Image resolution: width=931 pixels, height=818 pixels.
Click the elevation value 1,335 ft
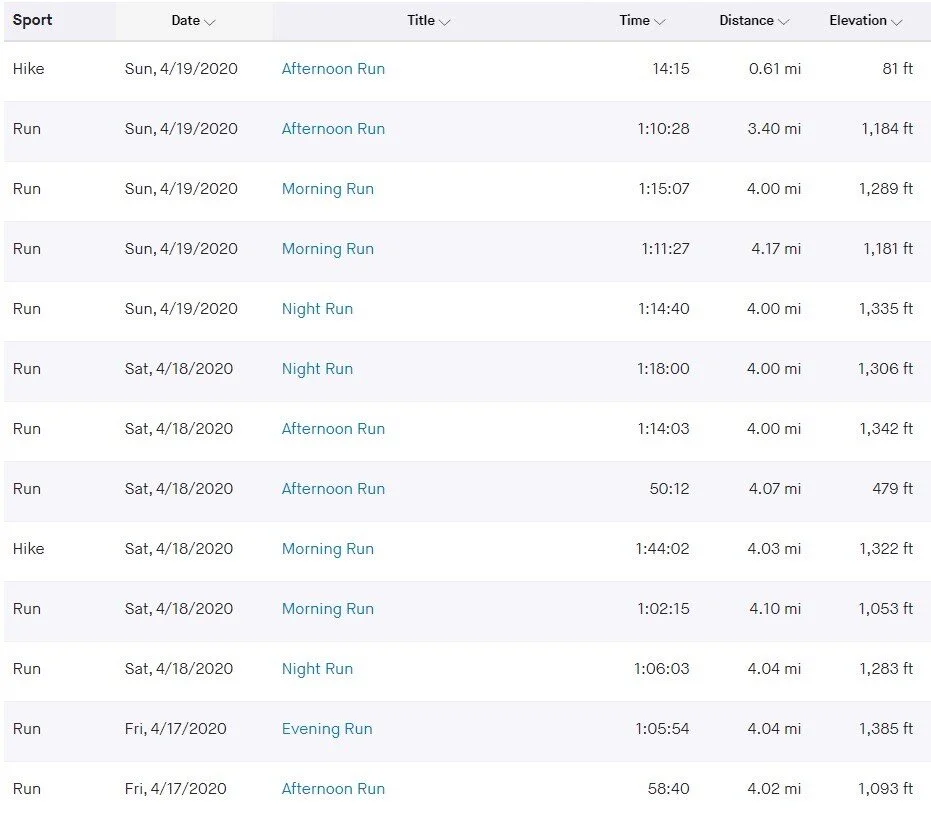886,309
